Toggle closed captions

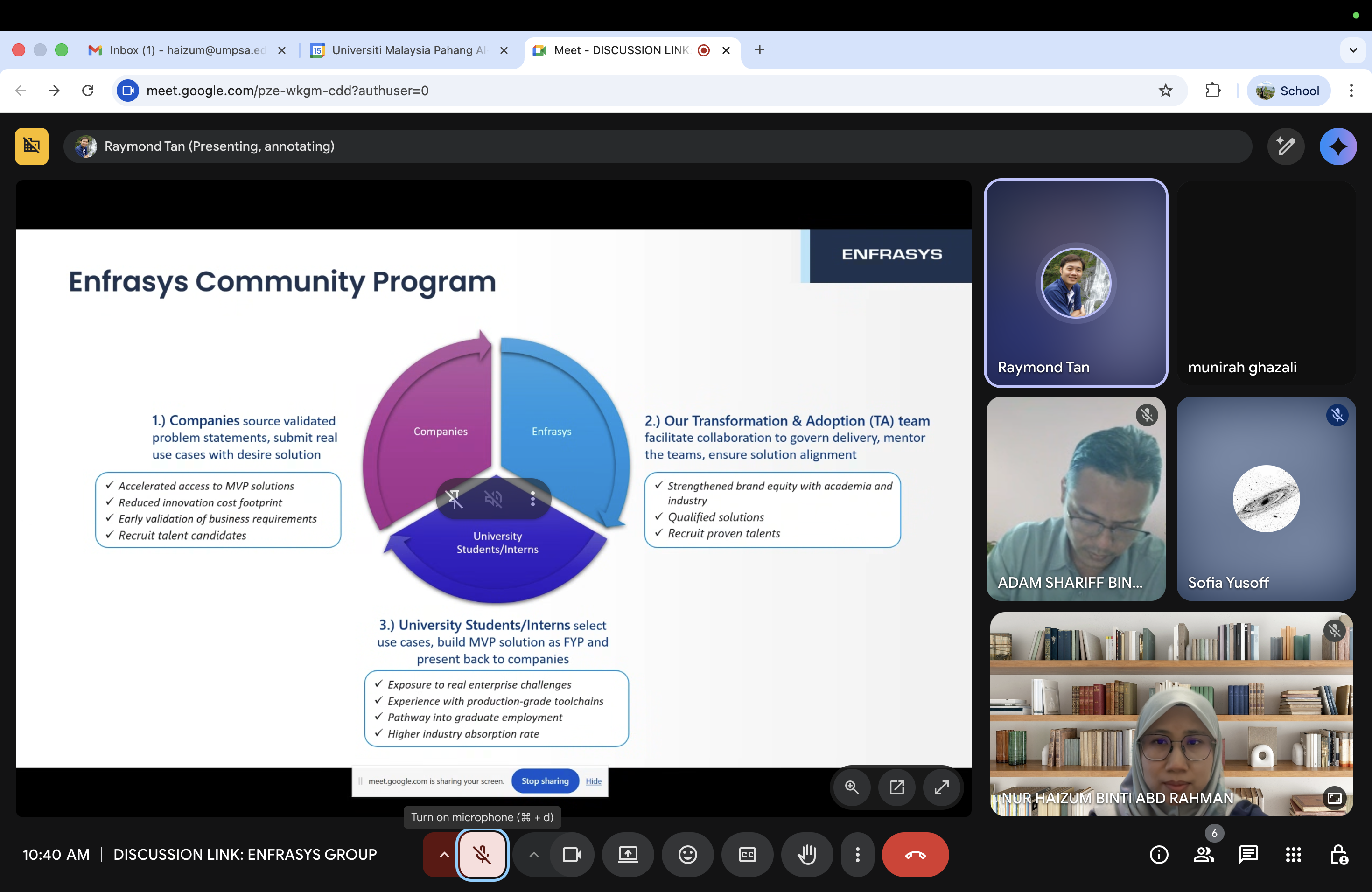tap(747, 855)
